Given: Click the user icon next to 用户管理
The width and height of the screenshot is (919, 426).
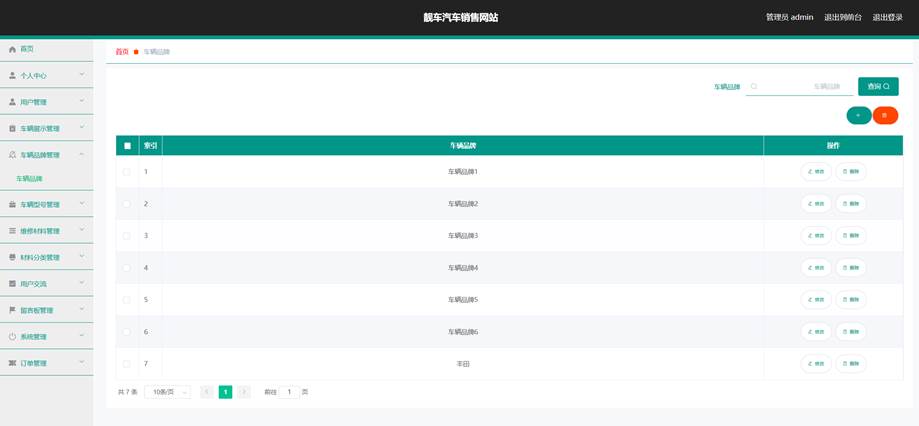Looking at the screenshot, I should (12, 102).
